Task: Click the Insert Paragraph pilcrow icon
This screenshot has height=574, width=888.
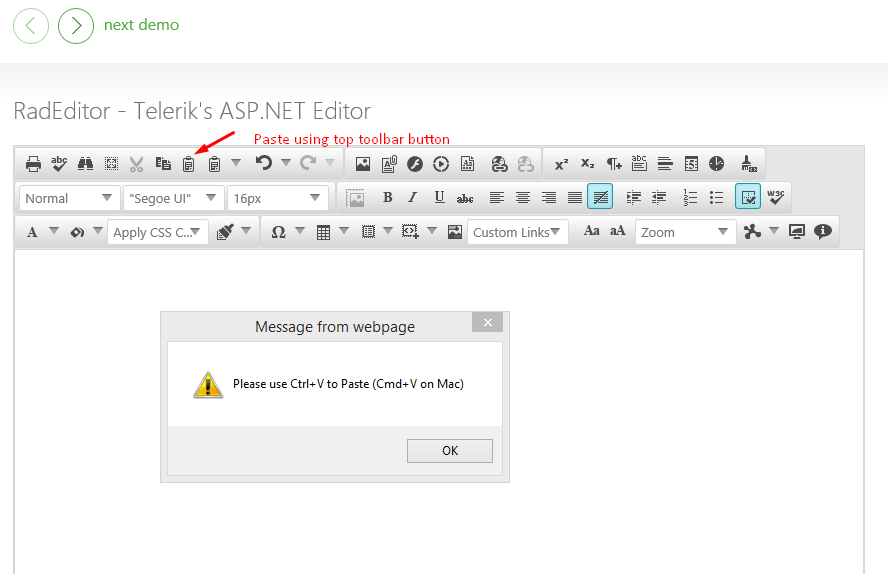Action: 614,164
